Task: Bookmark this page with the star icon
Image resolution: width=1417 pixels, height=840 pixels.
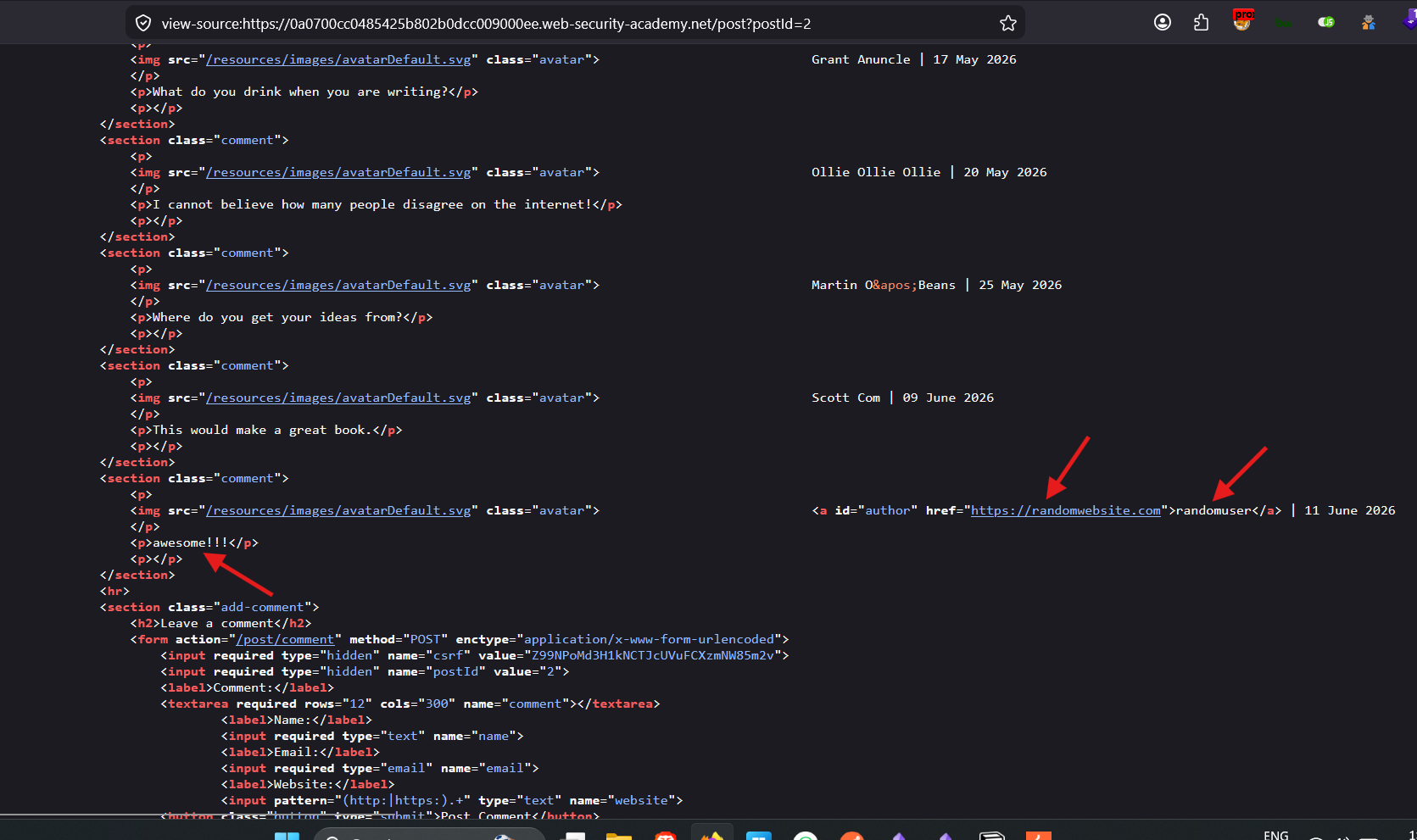Action: [x=1007, y=23]
